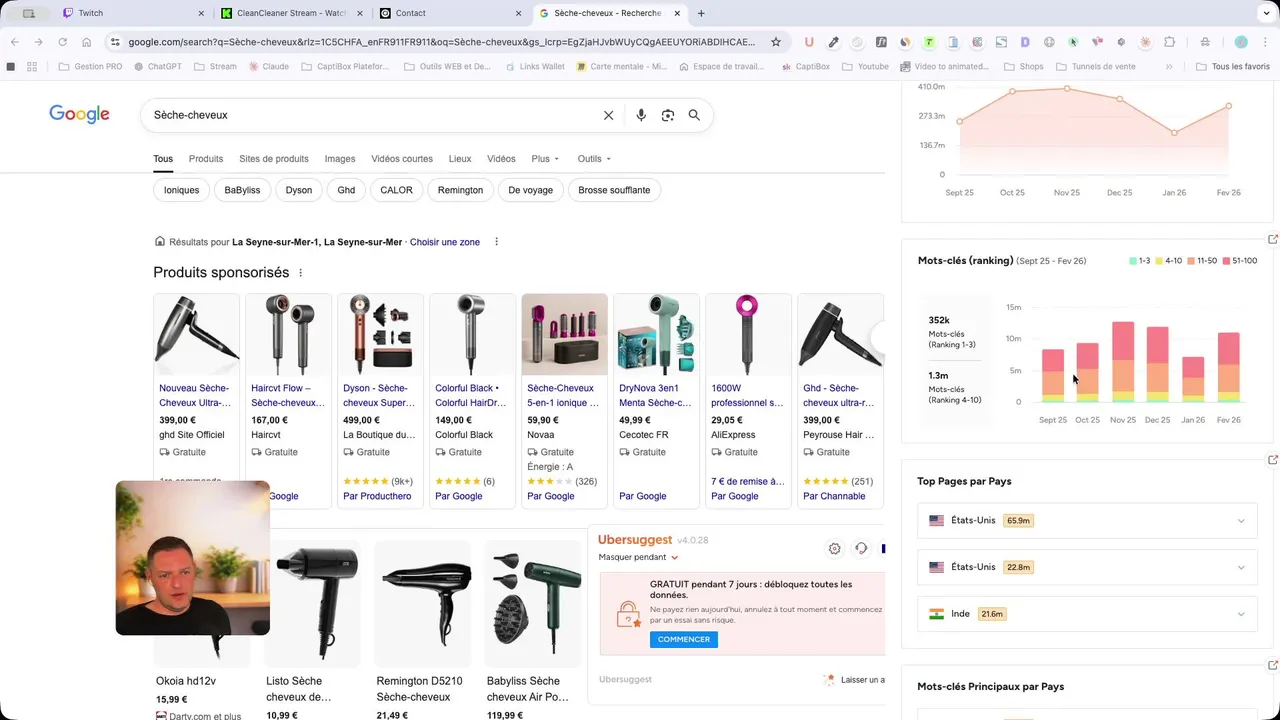Expand the Inde 21.6m row

click(x=1087, y=614)
